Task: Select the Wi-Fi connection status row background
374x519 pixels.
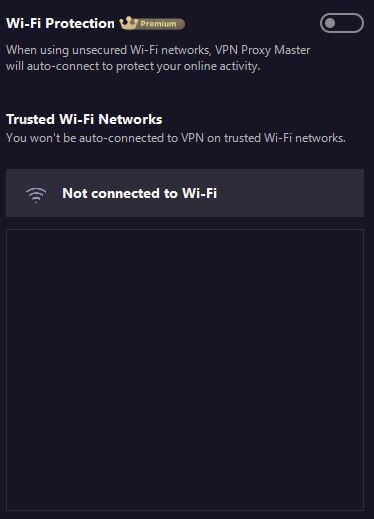Action: point(185,193)
